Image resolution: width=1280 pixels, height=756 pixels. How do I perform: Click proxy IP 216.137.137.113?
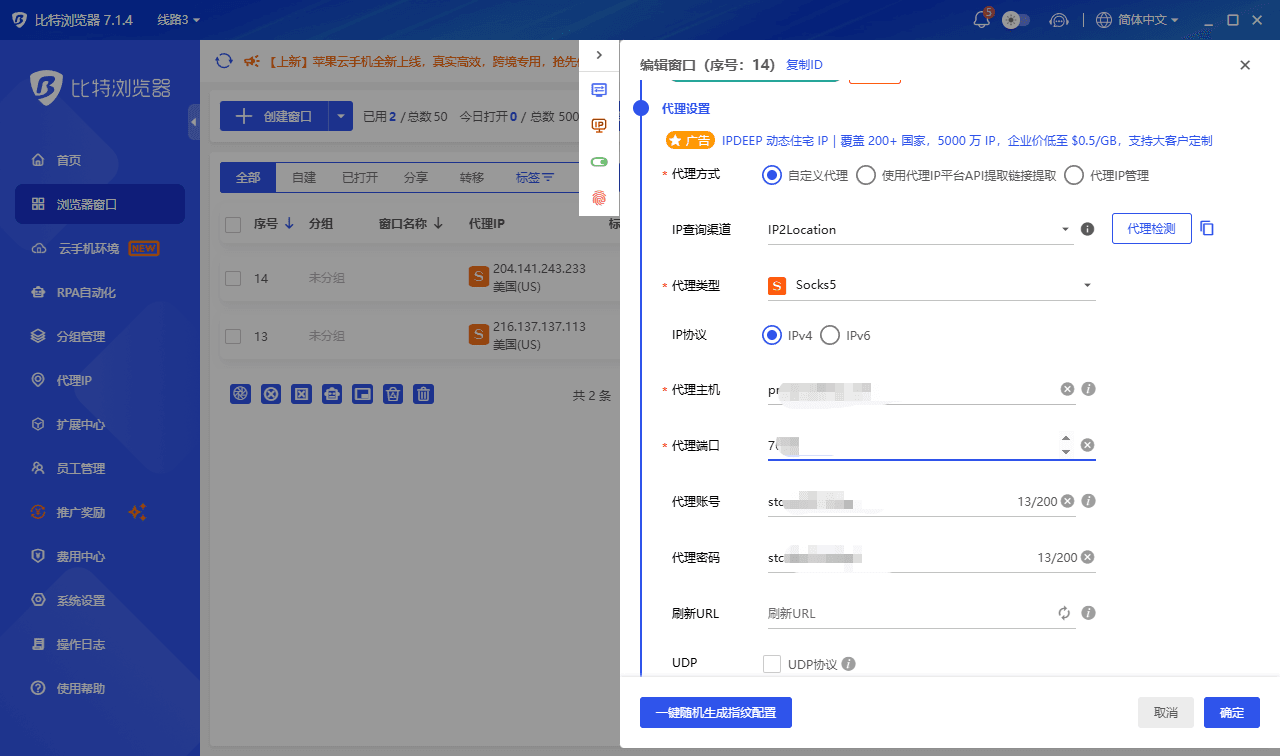pos(539,327)
